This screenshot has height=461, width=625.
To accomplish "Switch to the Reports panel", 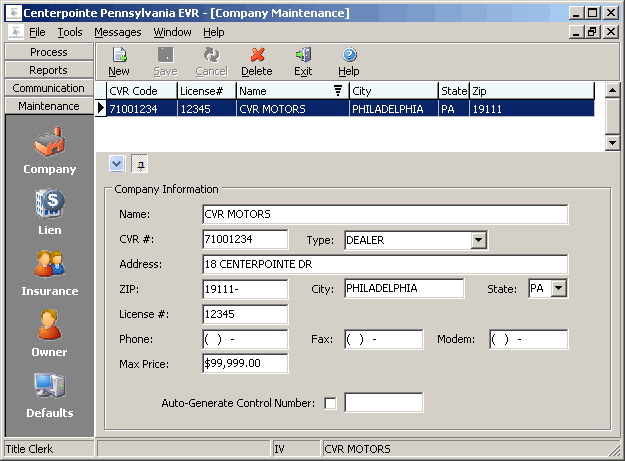I will coord(48,70).
